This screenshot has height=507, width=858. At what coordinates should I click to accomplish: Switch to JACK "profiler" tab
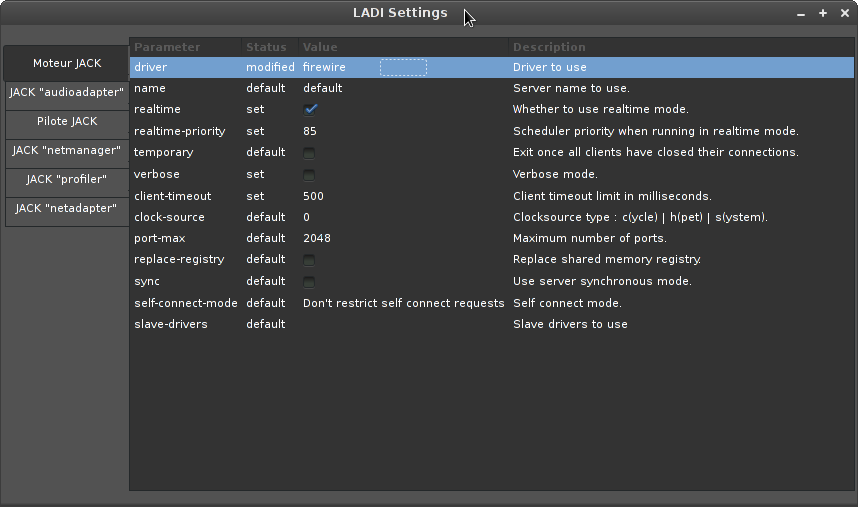pos(67,180)
